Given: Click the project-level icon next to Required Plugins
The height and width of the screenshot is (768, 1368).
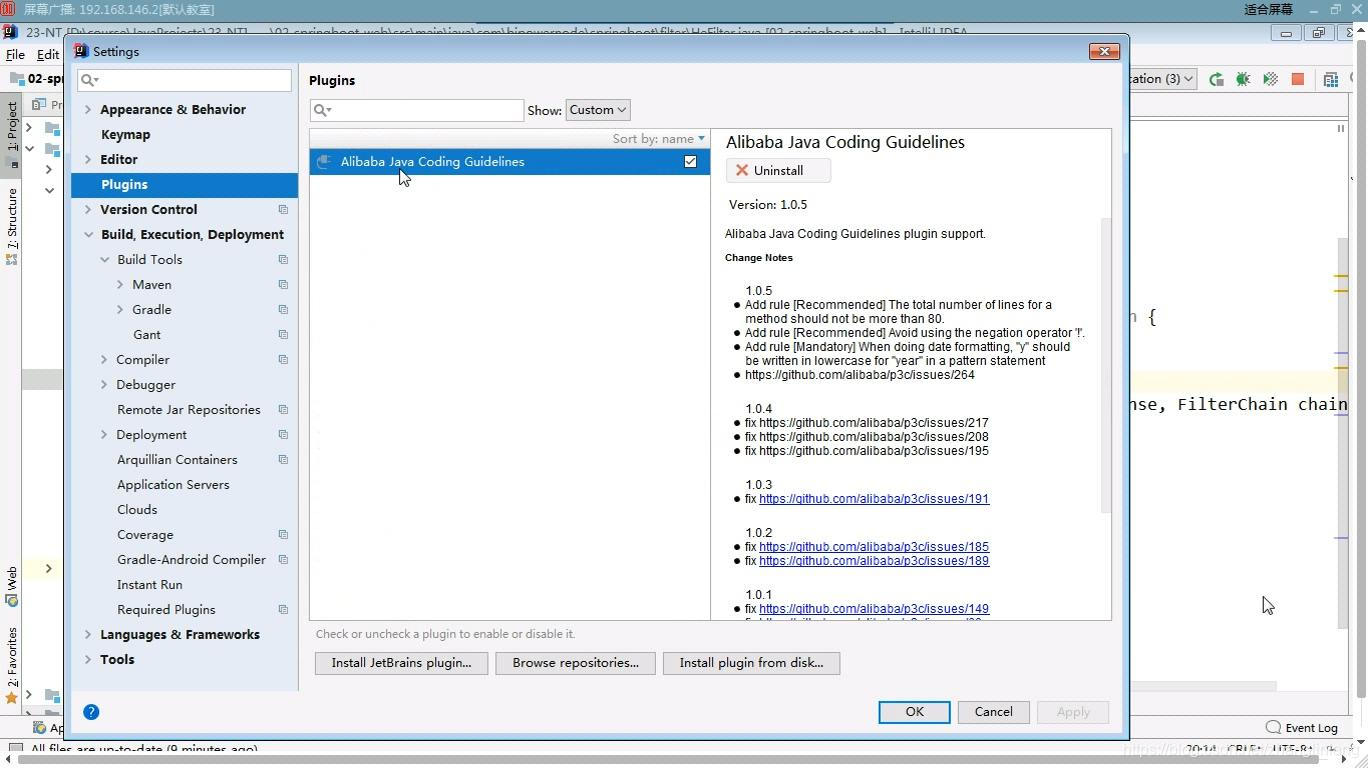Looking at the screenshot, I should point(283,609).
